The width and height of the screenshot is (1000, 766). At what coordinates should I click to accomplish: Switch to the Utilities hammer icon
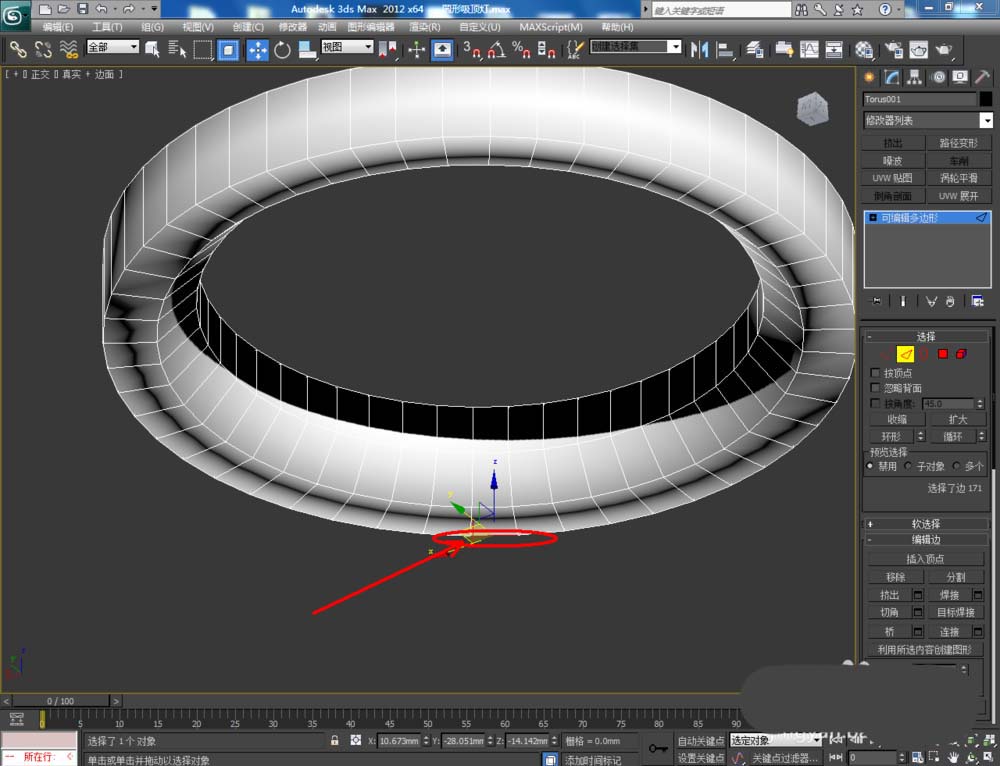click(x=983, y=77)
